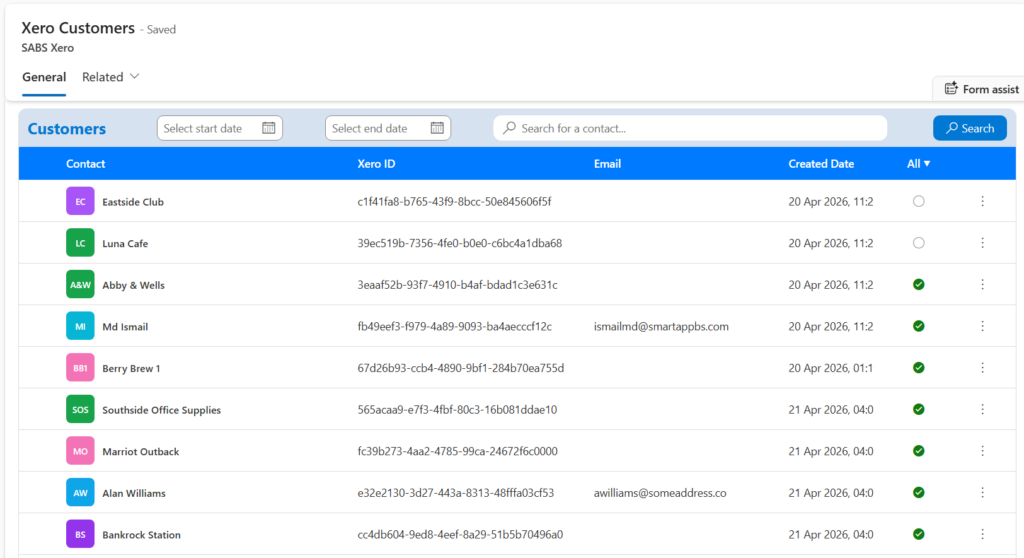Focus the Select end date field
This screenshot has height=558, width=1024.
tap(388, 128)
